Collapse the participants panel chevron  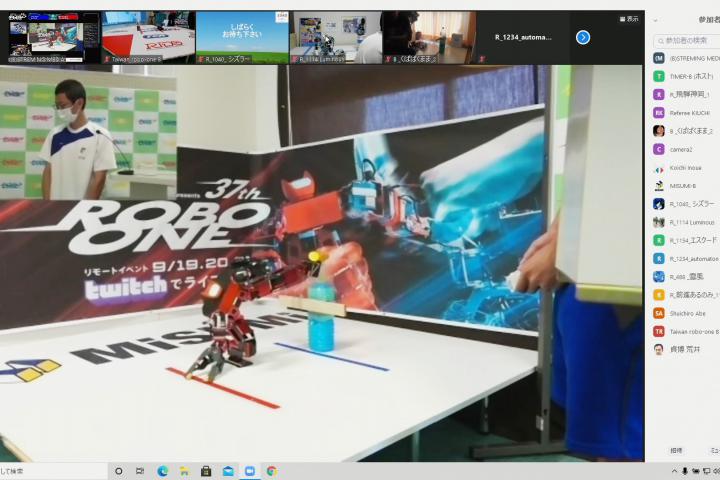[x=655, y=20]
